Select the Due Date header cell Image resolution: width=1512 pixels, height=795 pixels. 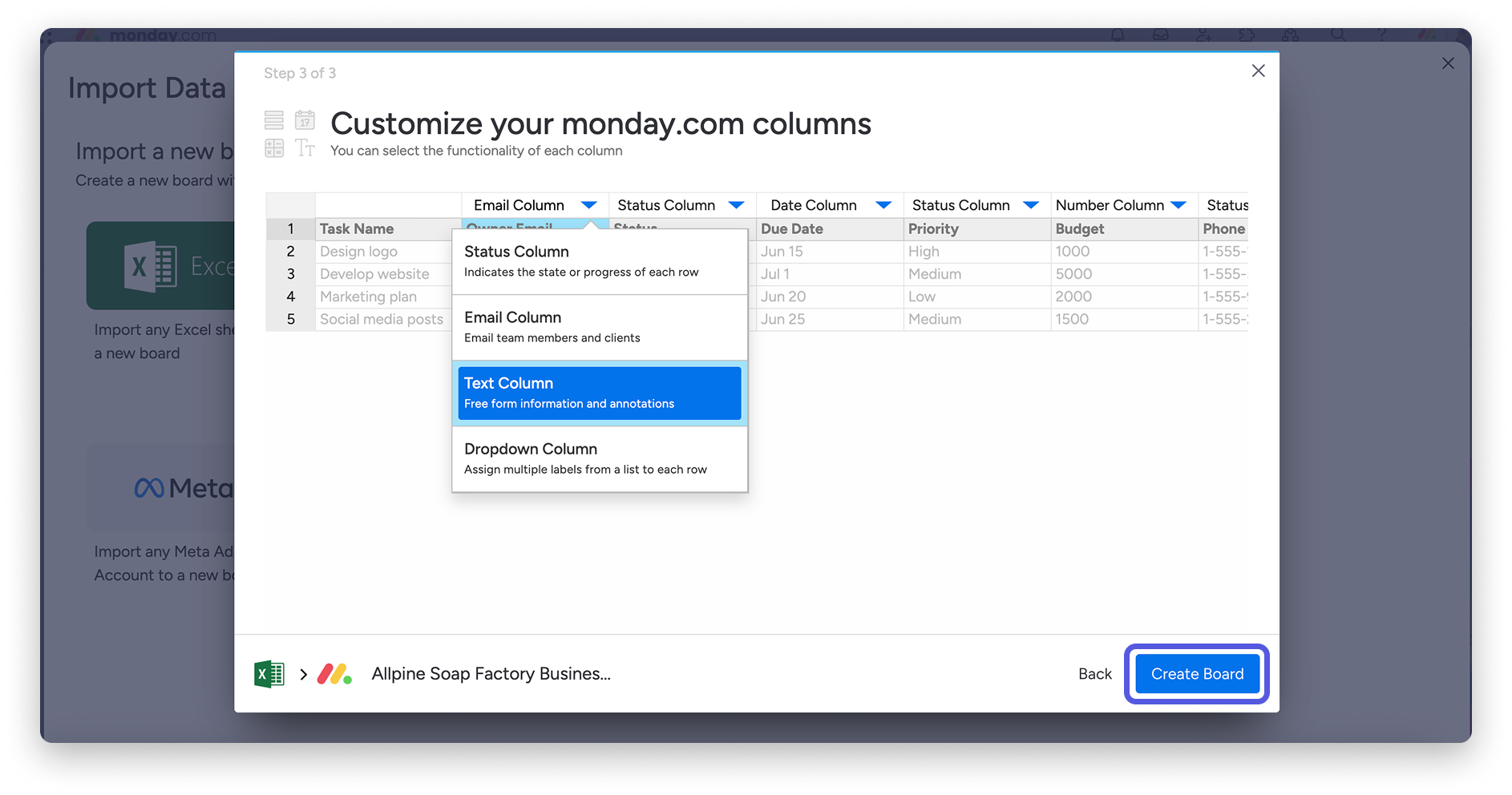[830, 229]
